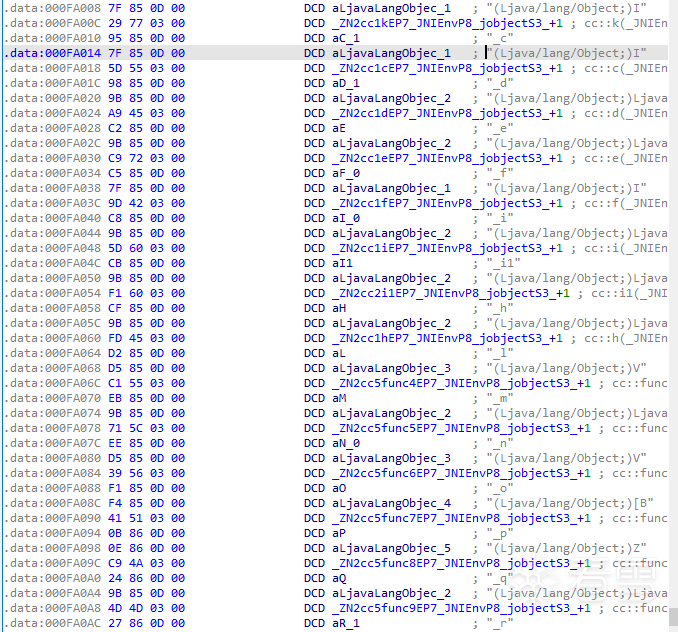
Task: Click the "_i1" string comment
Action: point(503,263)
